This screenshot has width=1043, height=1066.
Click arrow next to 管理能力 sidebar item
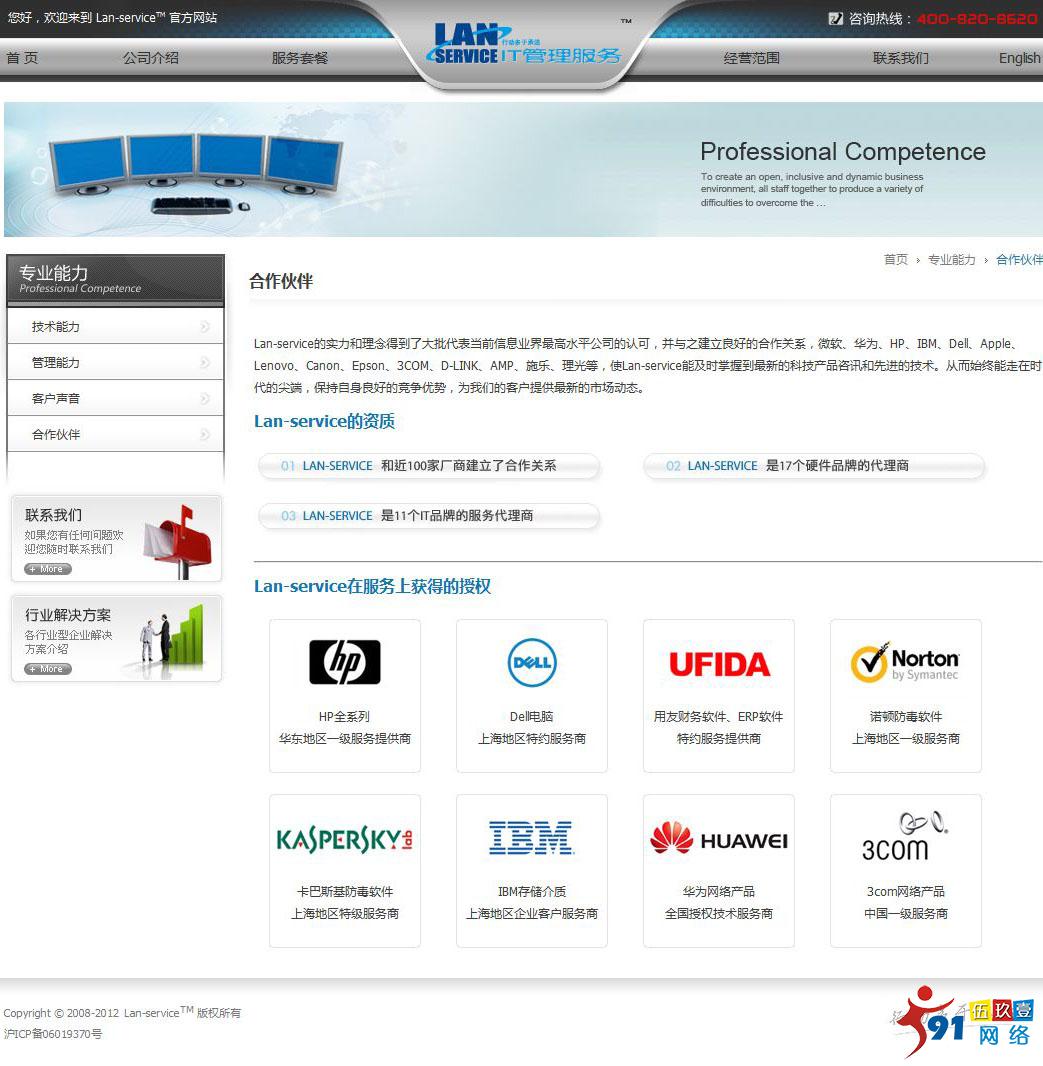pyautogui.click(x=205, y=362)
